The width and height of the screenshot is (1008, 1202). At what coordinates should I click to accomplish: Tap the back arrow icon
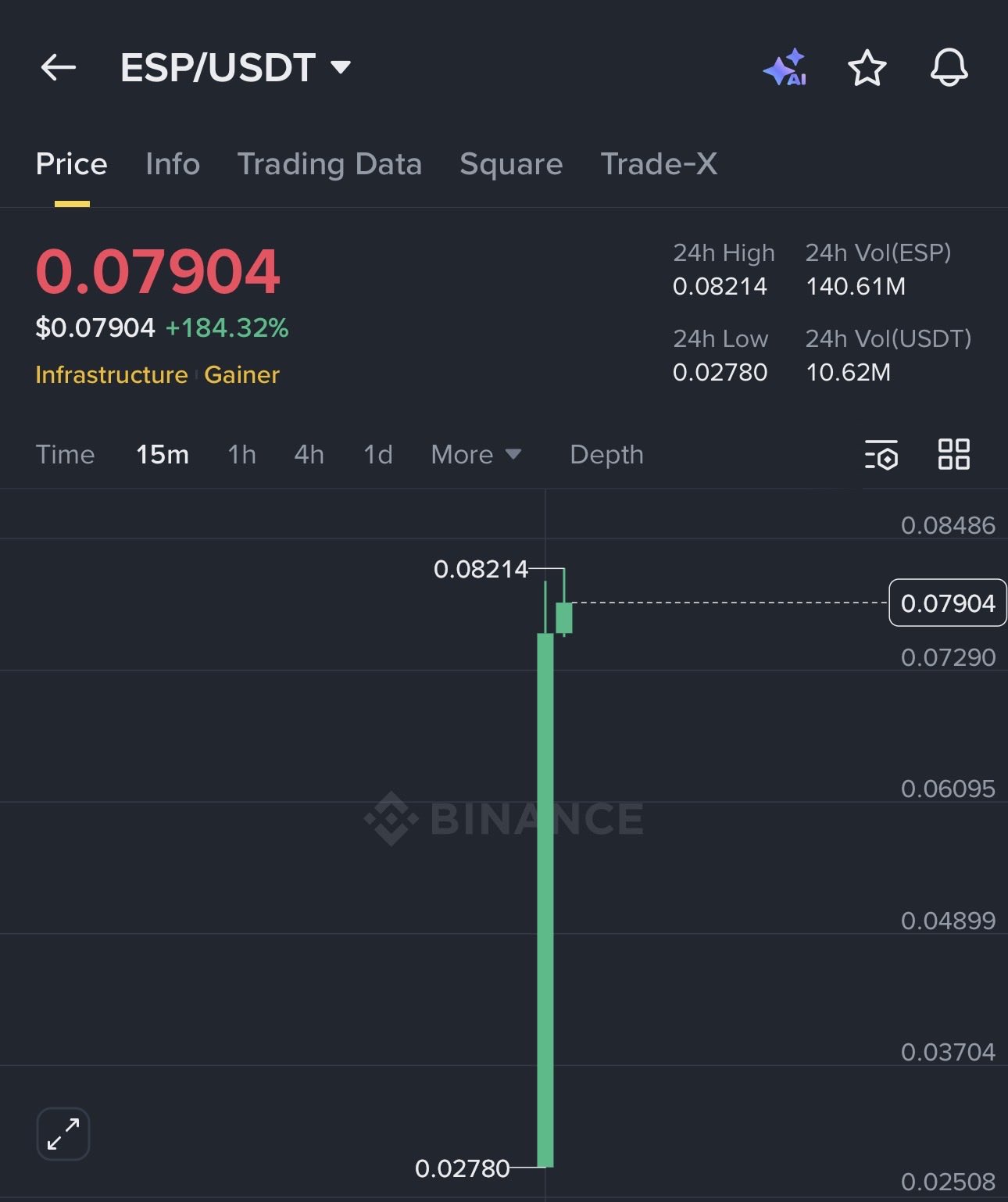coord(59,68)
